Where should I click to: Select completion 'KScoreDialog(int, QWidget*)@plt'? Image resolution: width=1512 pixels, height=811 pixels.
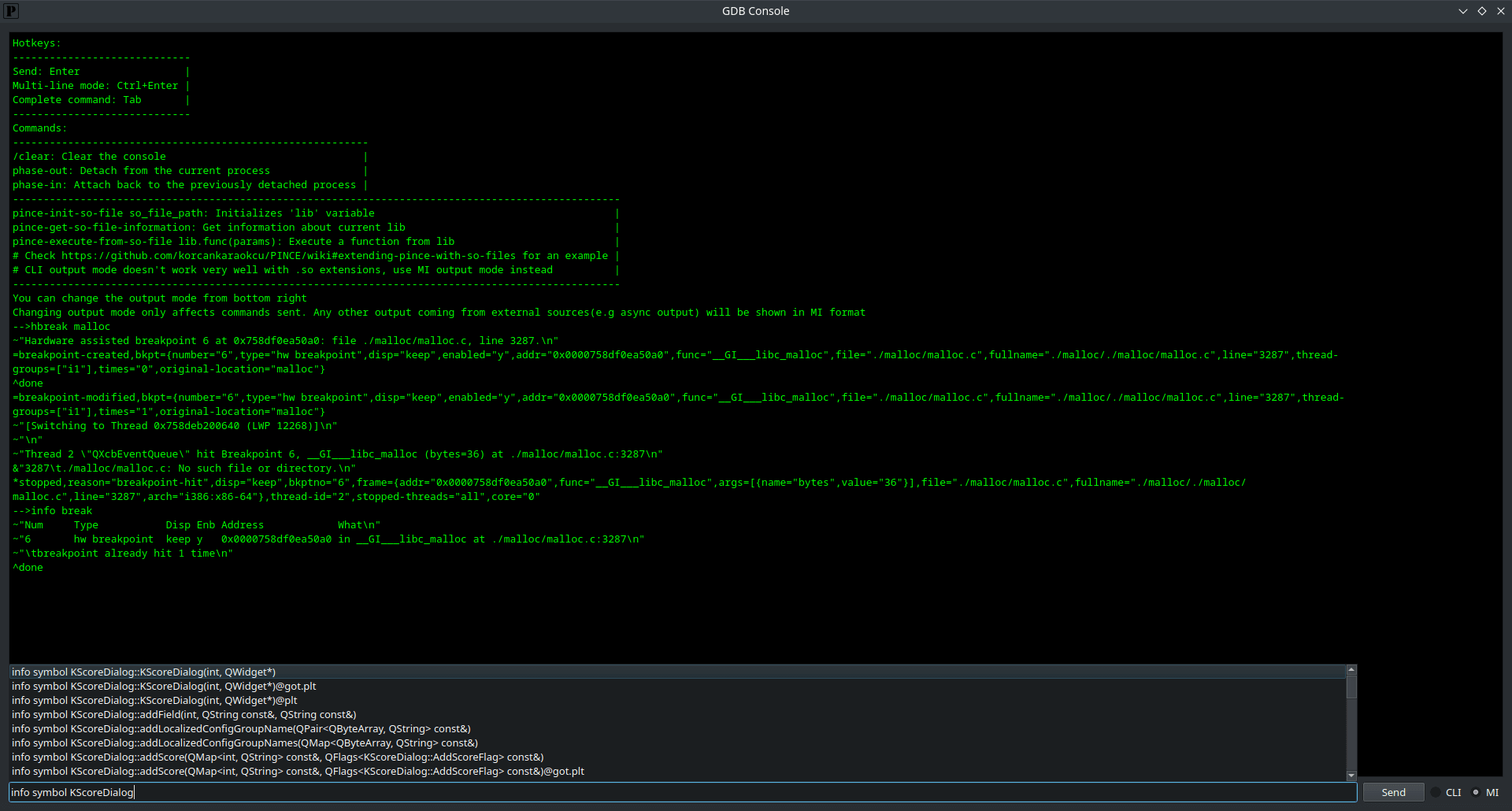pyautogui.click(x=677, y=701)
